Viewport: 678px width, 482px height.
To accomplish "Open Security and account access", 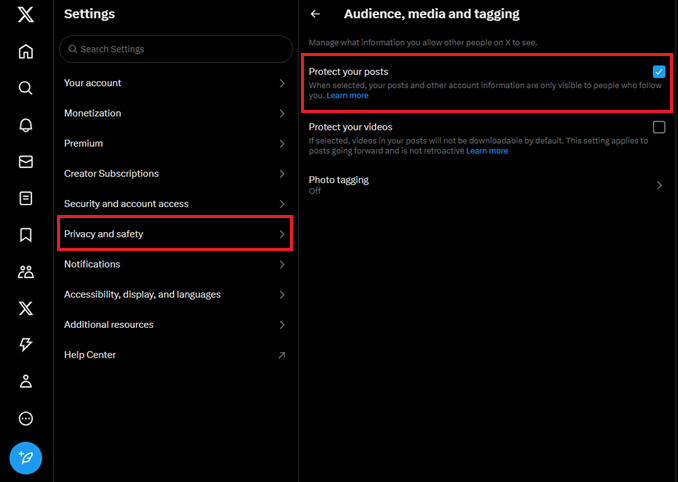I will coord(174,204).
